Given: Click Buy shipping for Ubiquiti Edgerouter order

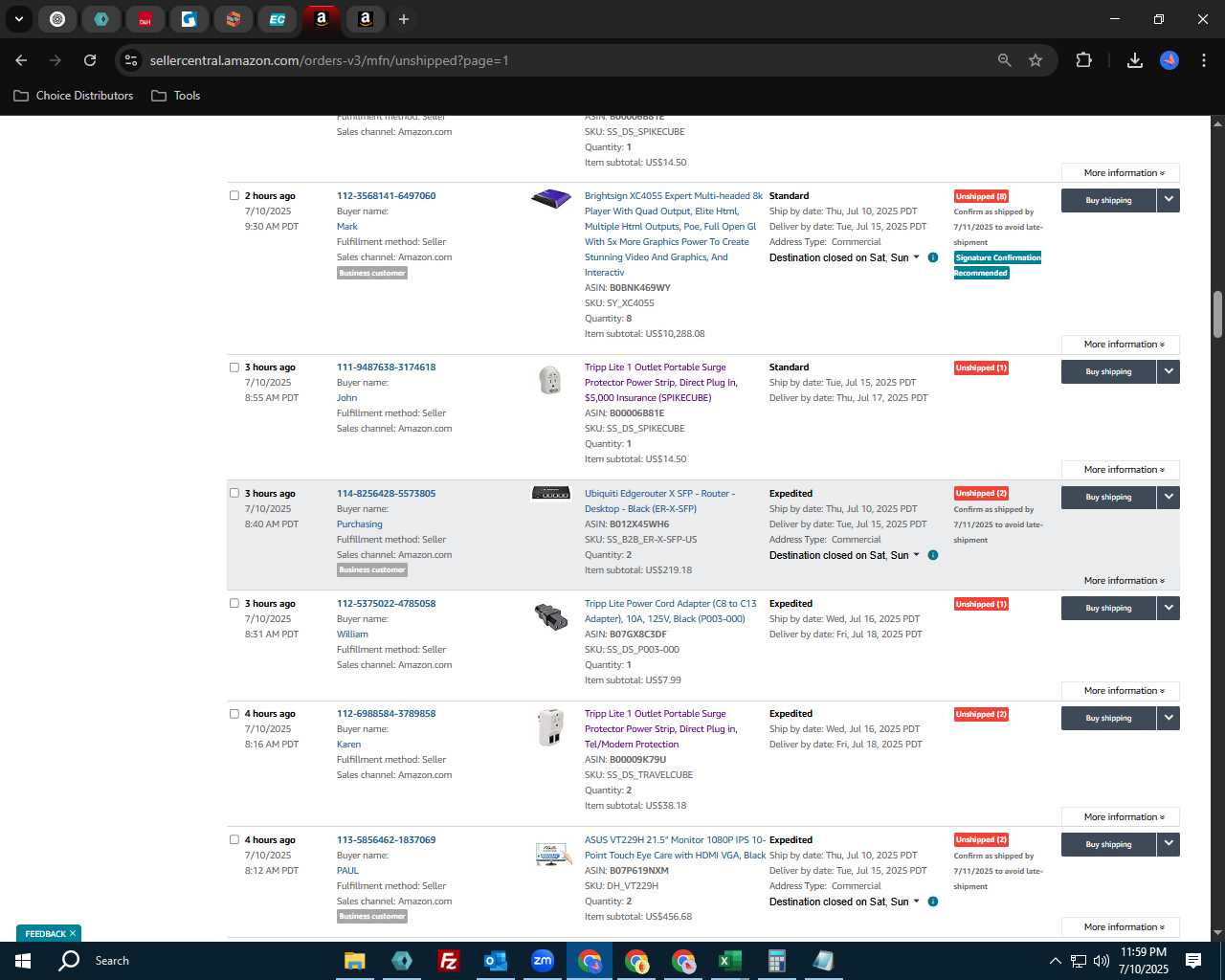Looking at the screenshot, I should (1108, 497).
